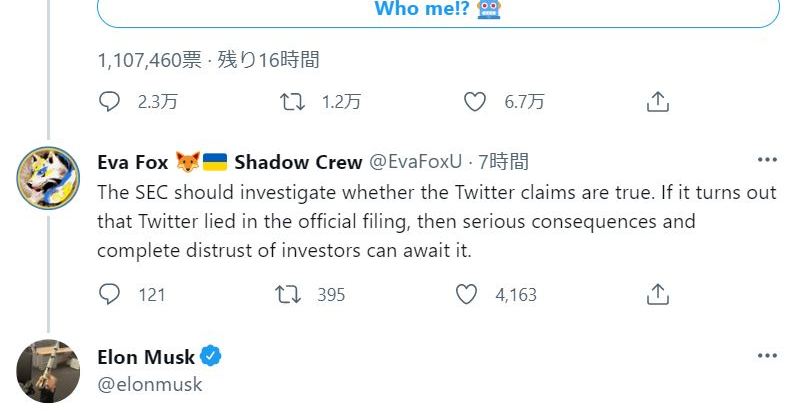795x416 pixels.
Task: Like the poll tweet with 6.7万 likes
Action: (x=476, y=102)
